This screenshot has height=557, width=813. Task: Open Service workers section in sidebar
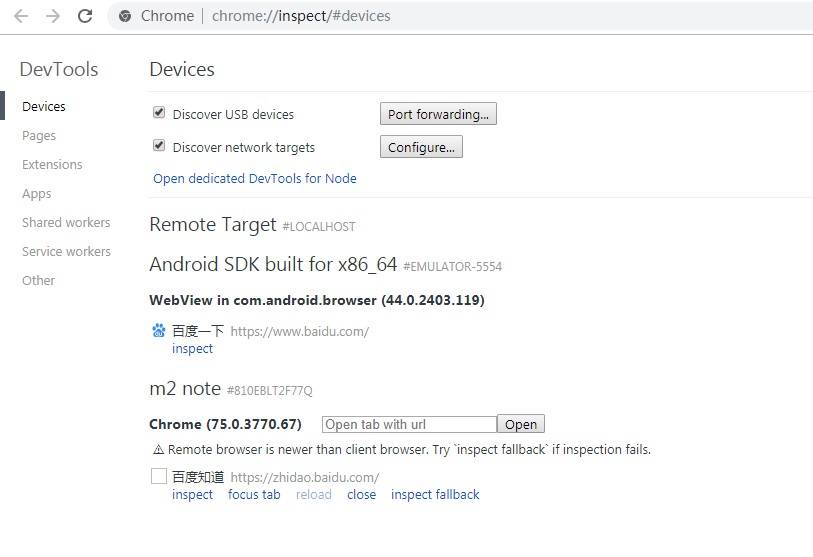click(x=66, y=252)
